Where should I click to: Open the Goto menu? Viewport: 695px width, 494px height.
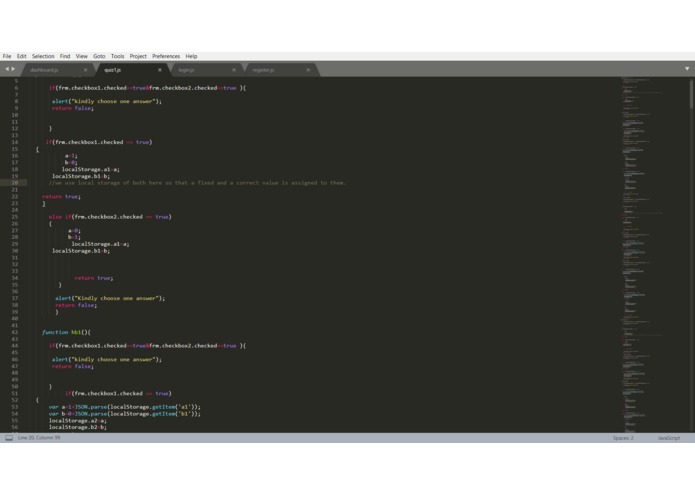(x=99, y=56)
